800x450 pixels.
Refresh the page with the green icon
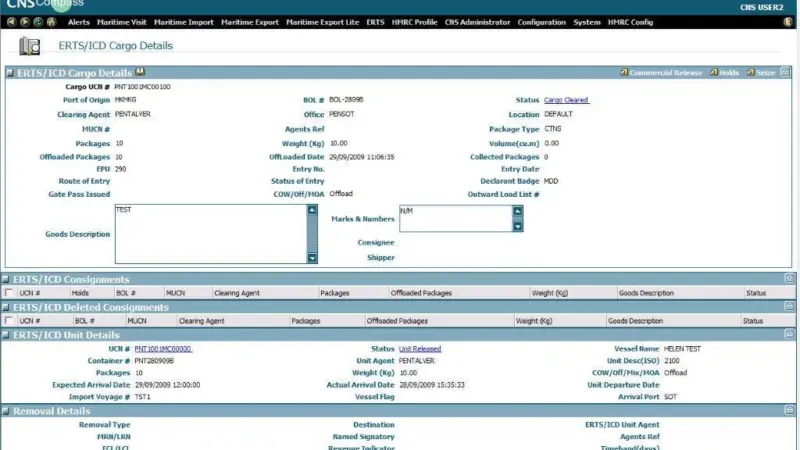coord(38,22)
